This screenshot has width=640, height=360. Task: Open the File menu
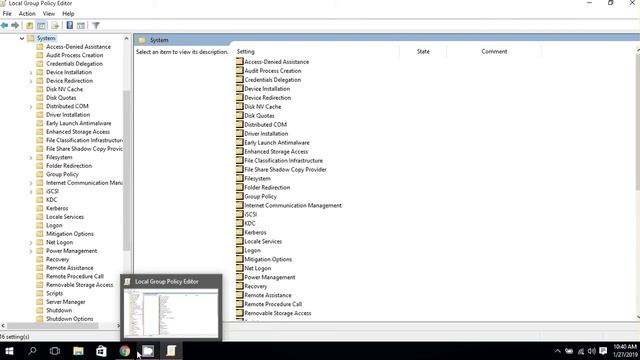tap(7, 13)
